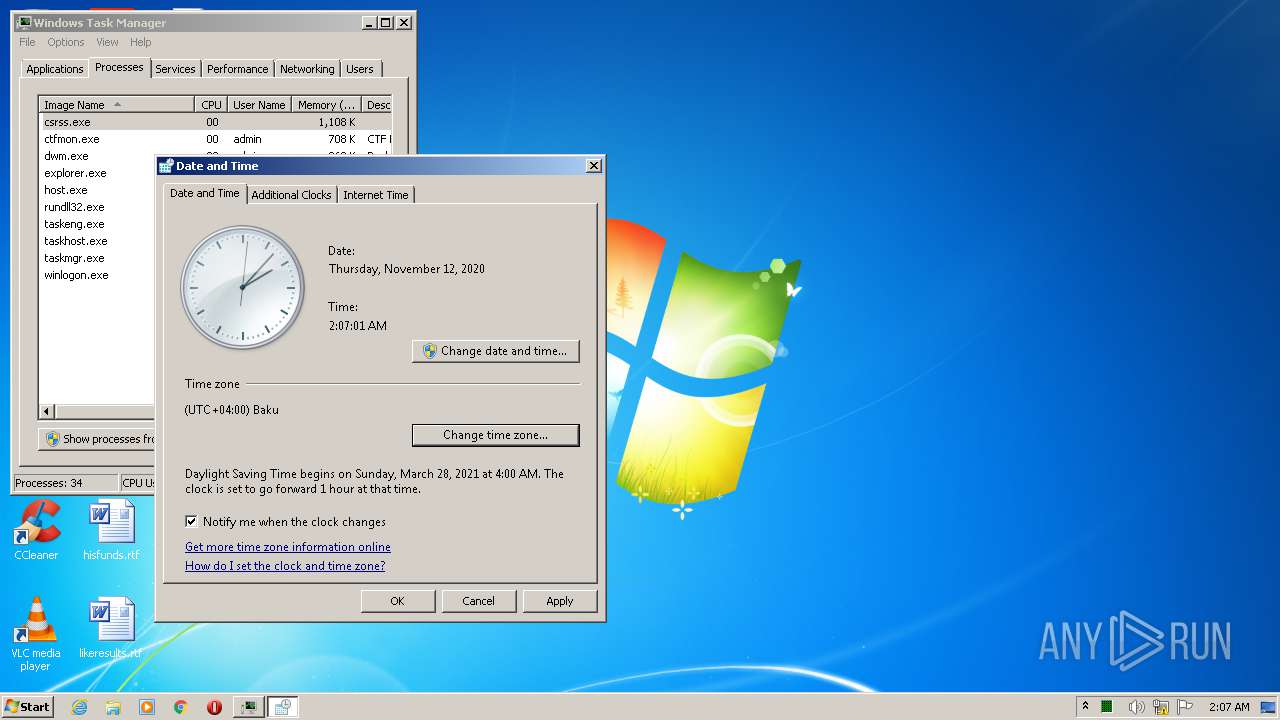The image size is (1280, 720).
Task: Open the CCleaner desktop shortcut
Action: (36, 530)
